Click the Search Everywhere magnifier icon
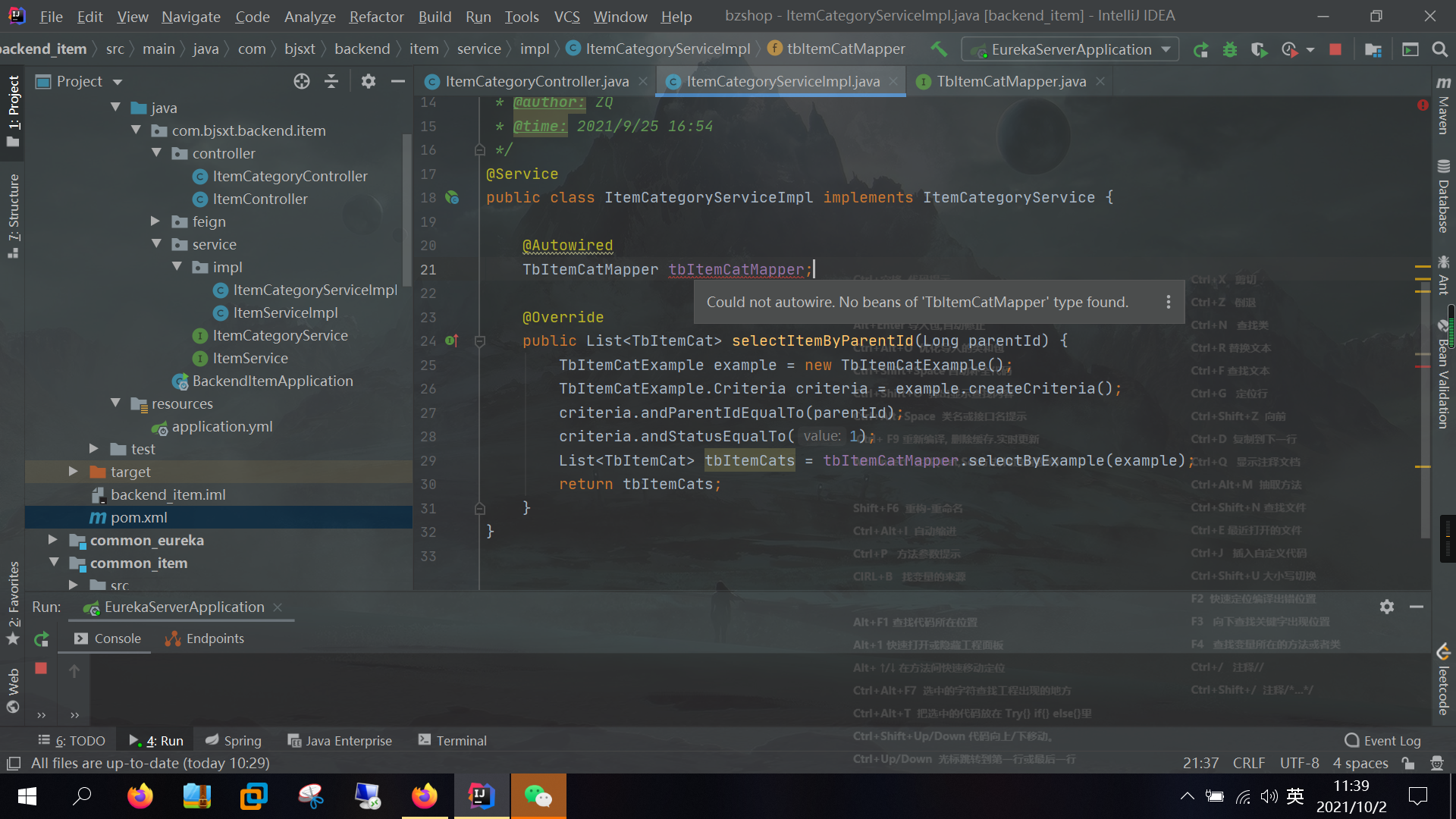This screenshot has height=819, width=1456. tap(1439, 49)
